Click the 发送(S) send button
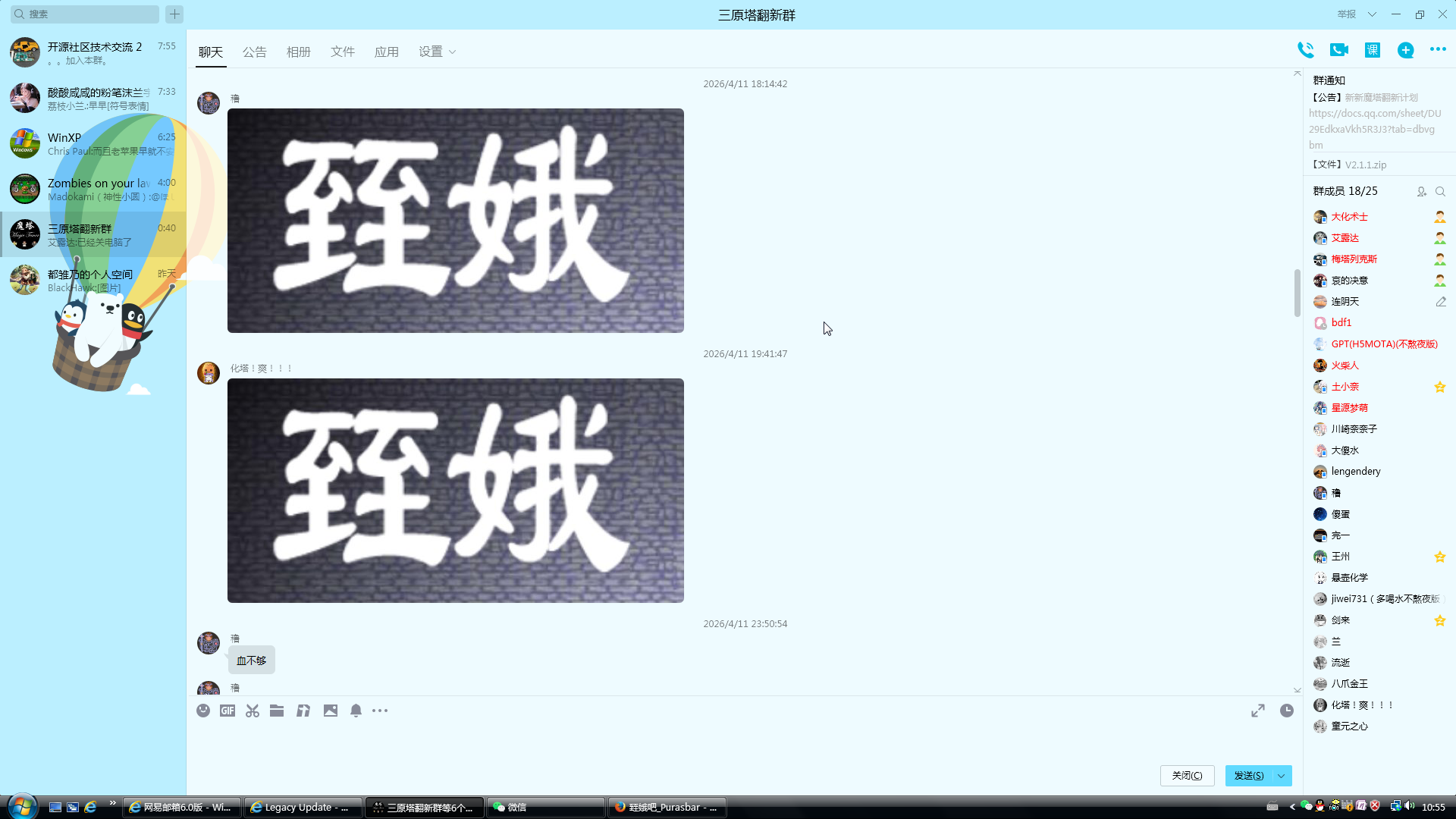This screenshot has height=819, width=1456. [1248, 776]
